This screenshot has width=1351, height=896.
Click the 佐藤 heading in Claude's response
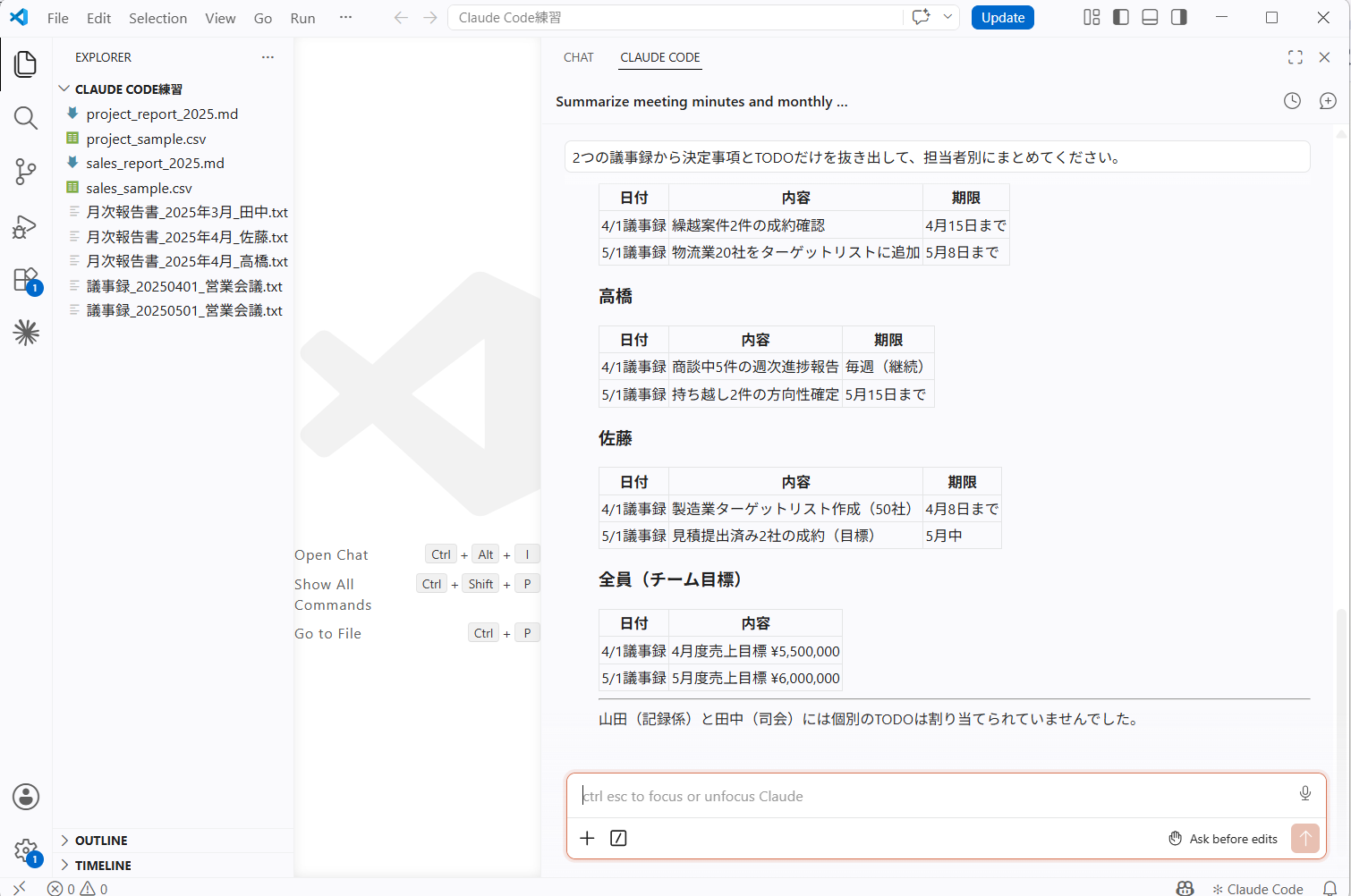click(616, 438)
